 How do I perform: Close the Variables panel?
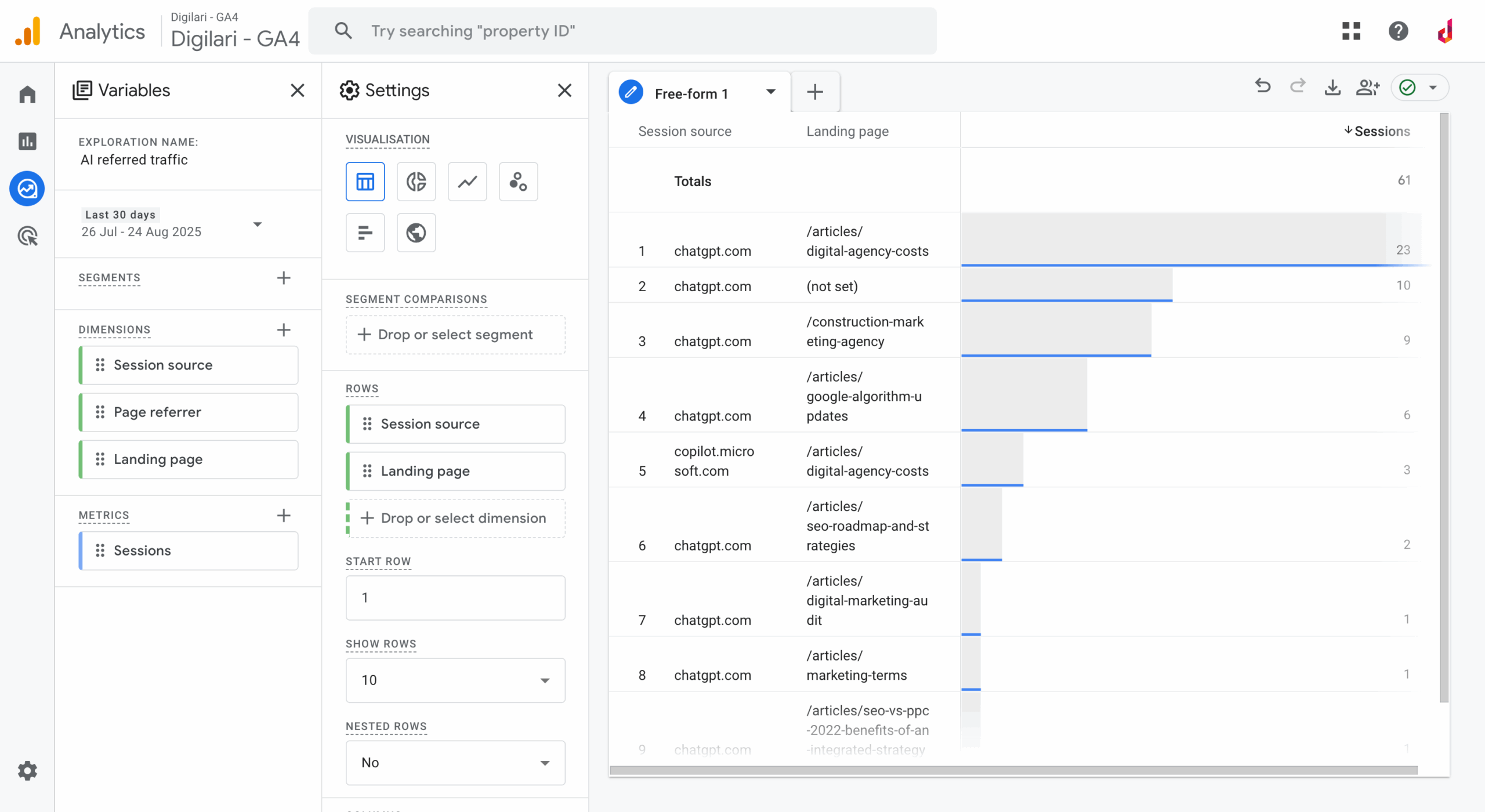tap(298, 90)
